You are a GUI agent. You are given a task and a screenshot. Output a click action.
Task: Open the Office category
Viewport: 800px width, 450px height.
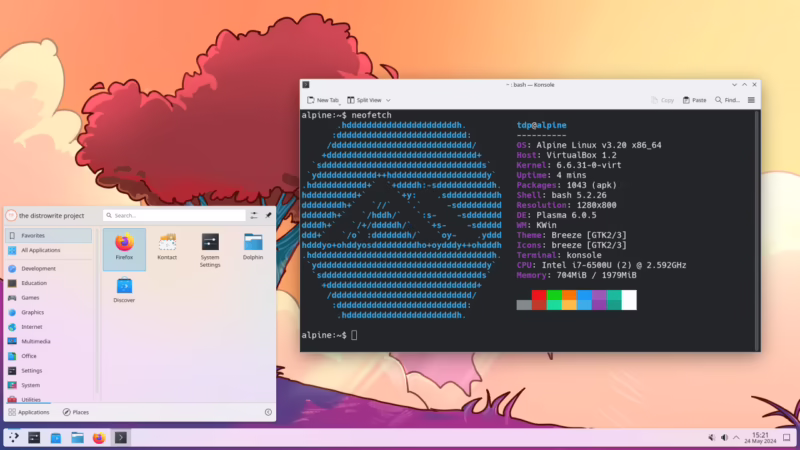(x=48, y=356)
